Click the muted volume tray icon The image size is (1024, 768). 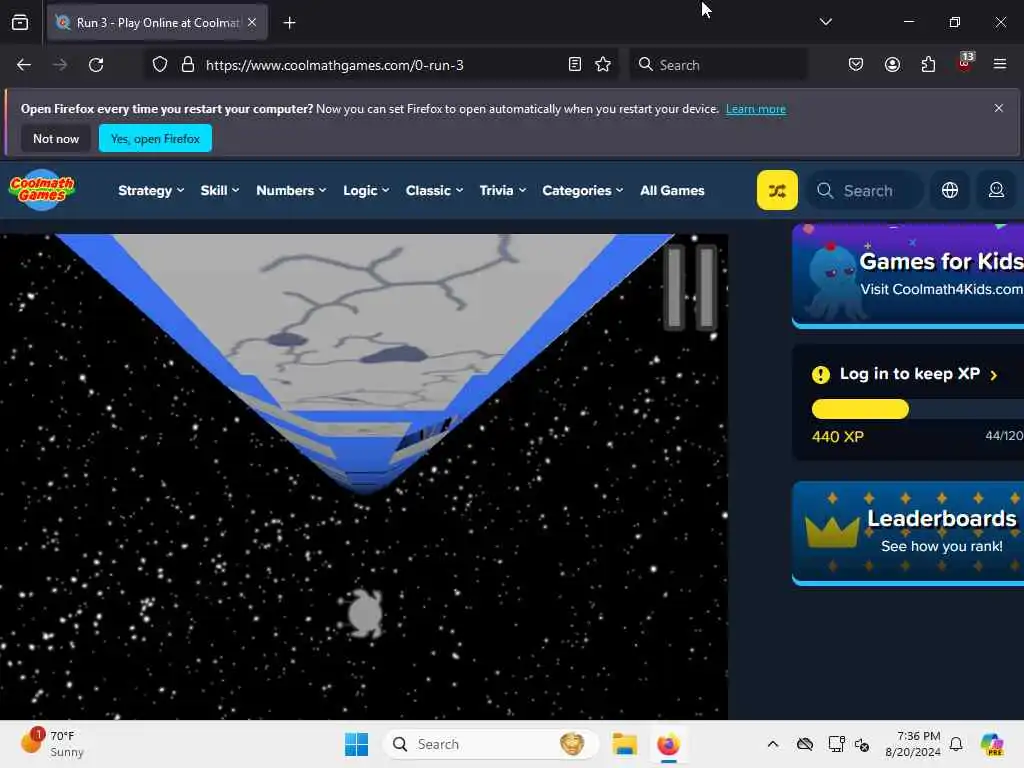coord(862,744)
